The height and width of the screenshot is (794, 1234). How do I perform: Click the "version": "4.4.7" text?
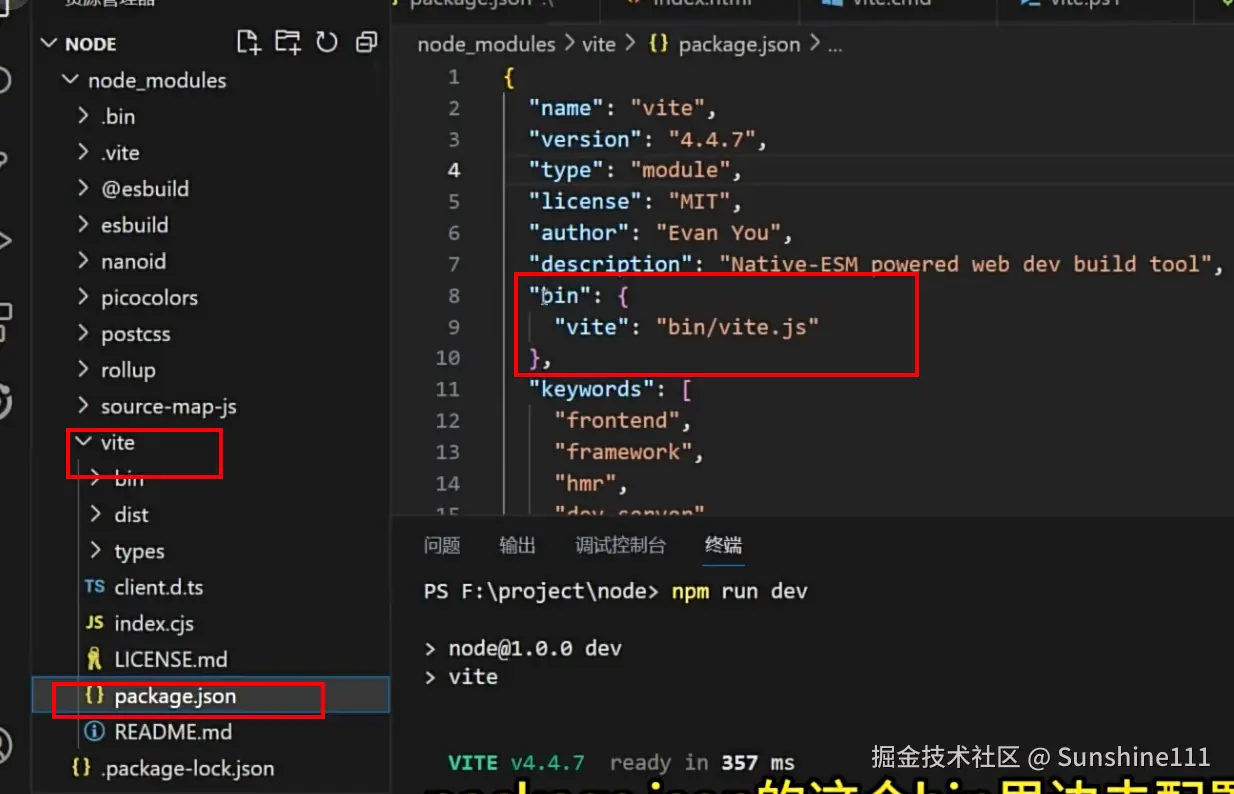[648, 139]
